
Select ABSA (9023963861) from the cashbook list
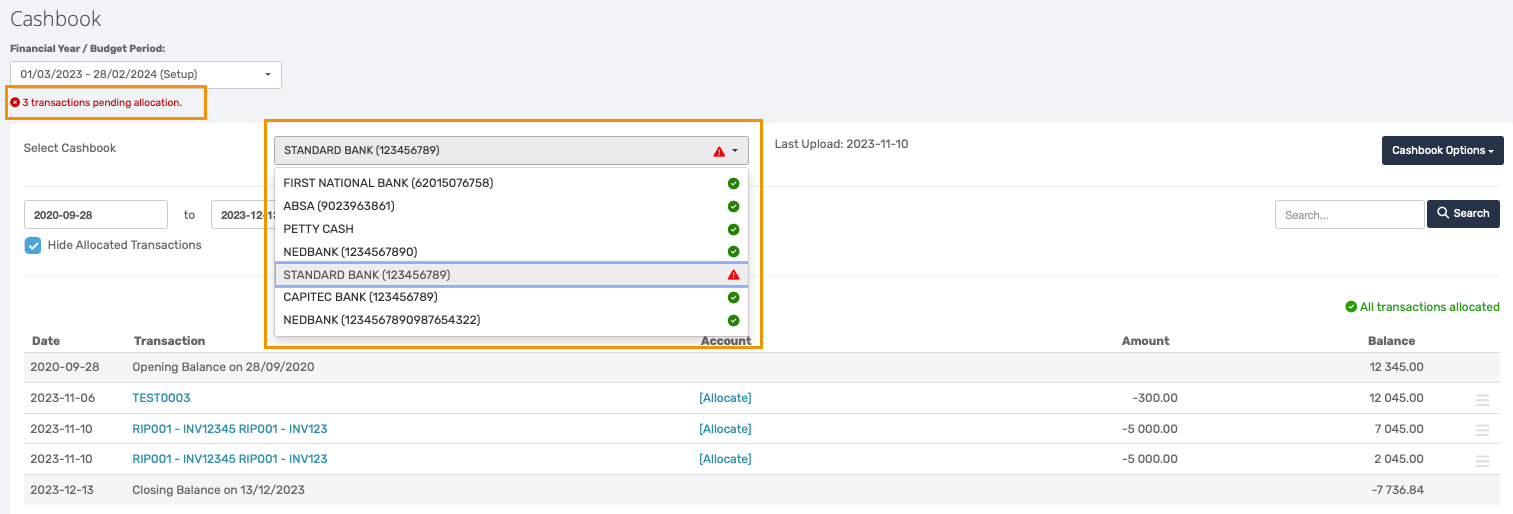coord(511,206)
